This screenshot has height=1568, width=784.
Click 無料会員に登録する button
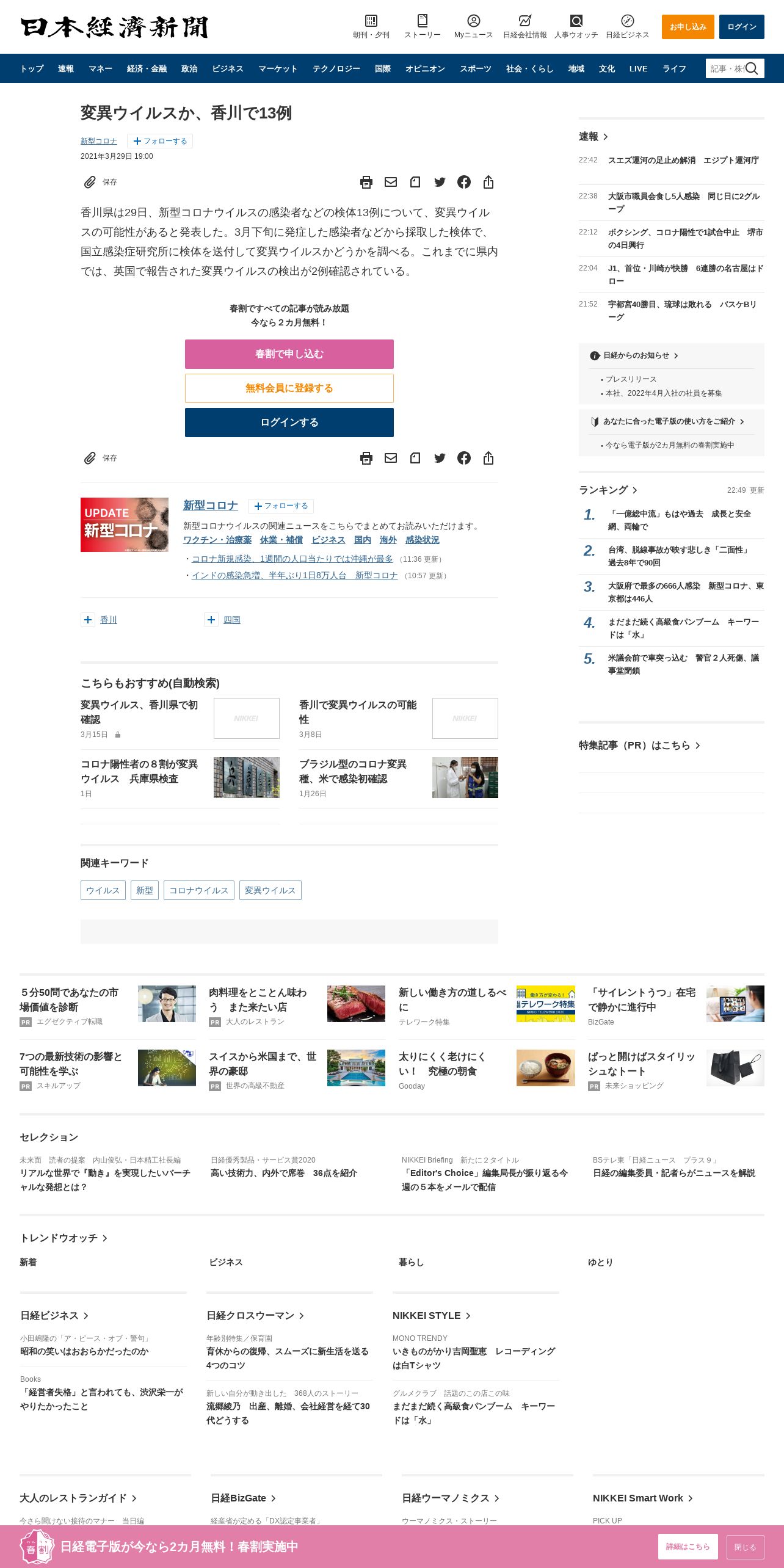click(x=289, y=388)
